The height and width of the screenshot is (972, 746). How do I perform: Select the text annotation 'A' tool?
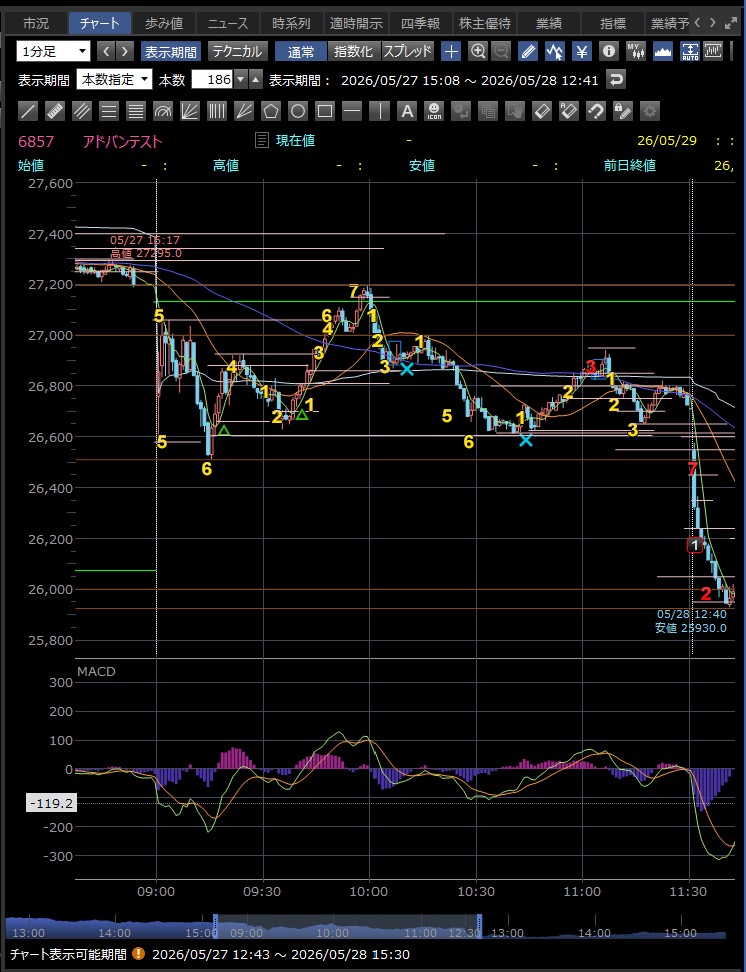pos(406,112)
